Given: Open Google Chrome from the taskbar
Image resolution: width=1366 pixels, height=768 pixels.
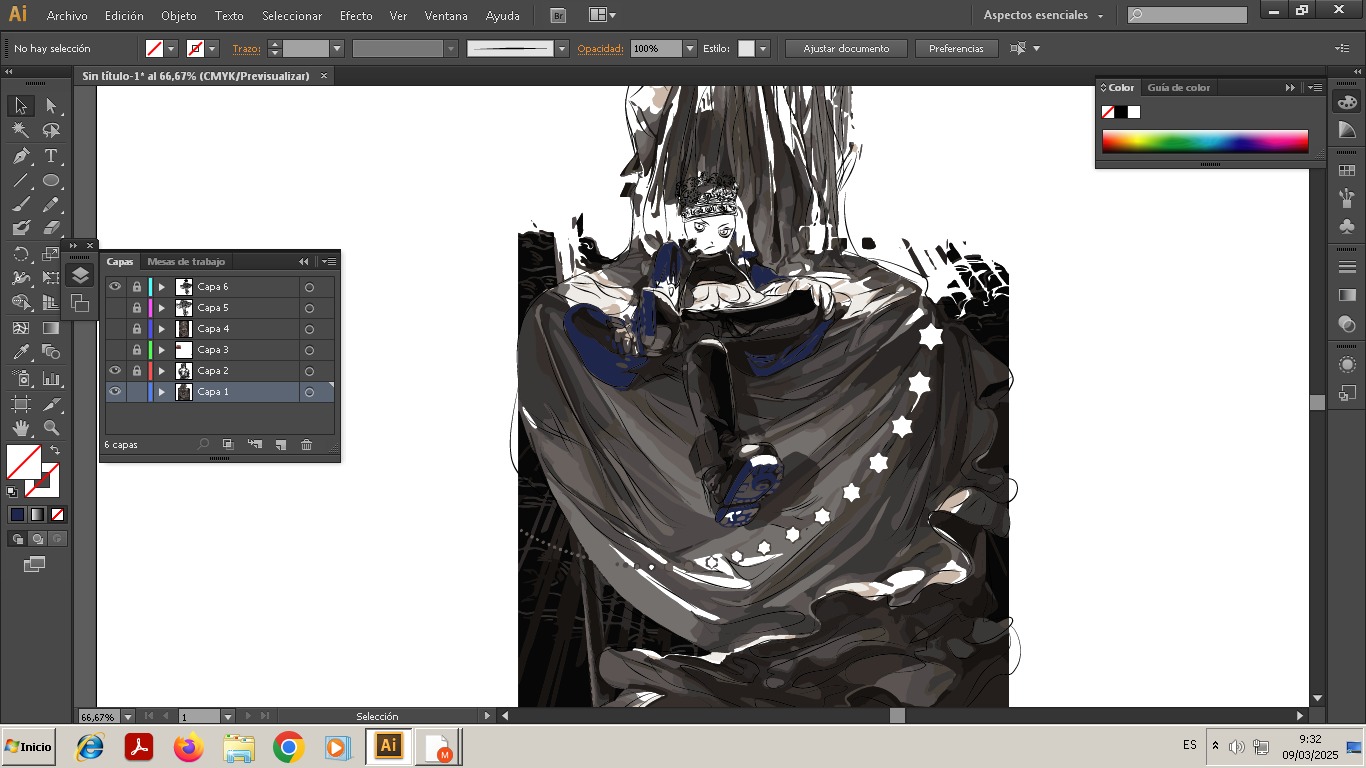Looking at the screenshot, I should coord(288,747).
